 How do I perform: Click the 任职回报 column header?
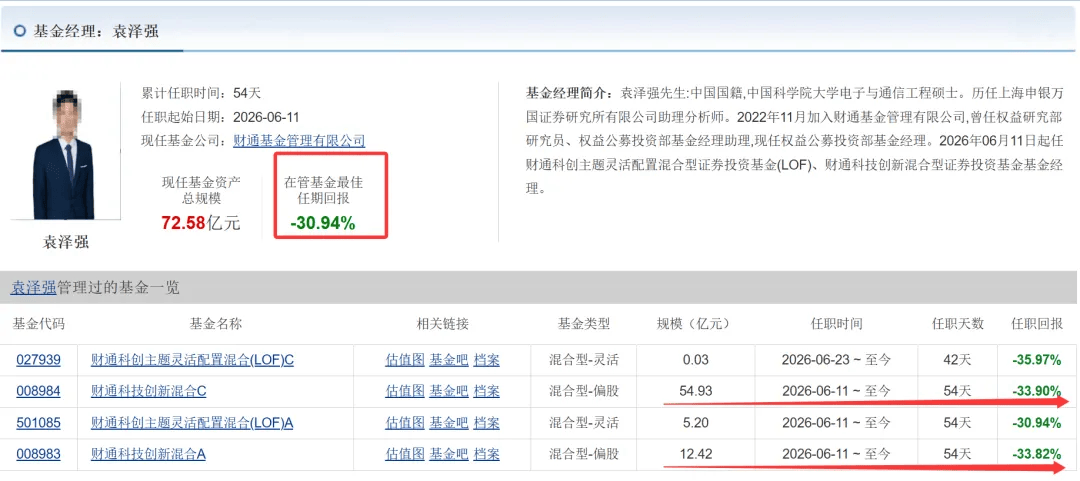[1036, 324]
